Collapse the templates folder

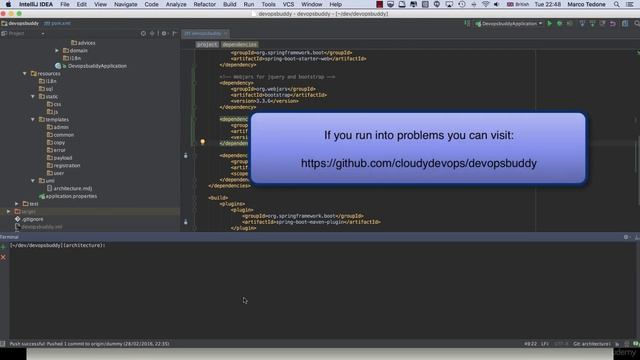pos(33,120)
